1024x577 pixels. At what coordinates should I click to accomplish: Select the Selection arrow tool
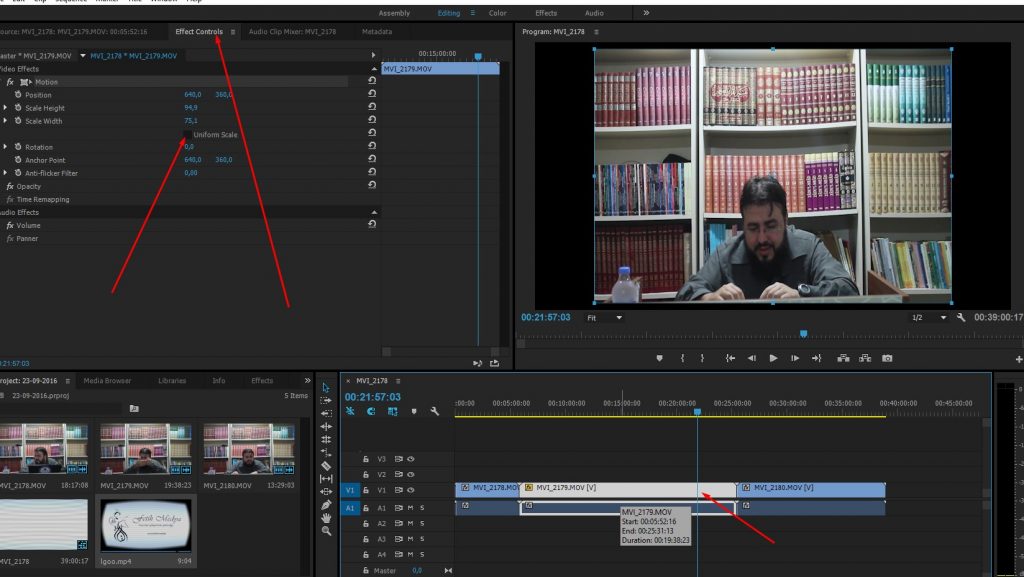(326, 387)
